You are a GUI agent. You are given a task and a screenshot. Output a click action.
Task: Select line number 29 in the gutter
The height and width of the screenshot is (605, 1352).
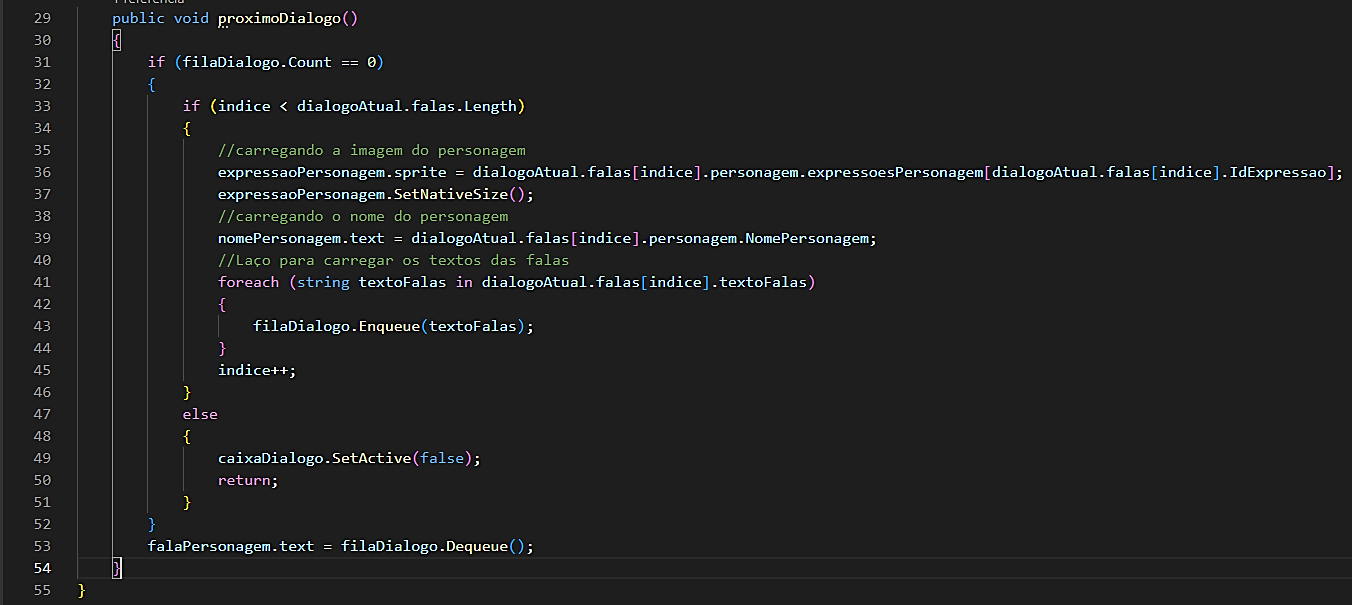coord(41,18)
